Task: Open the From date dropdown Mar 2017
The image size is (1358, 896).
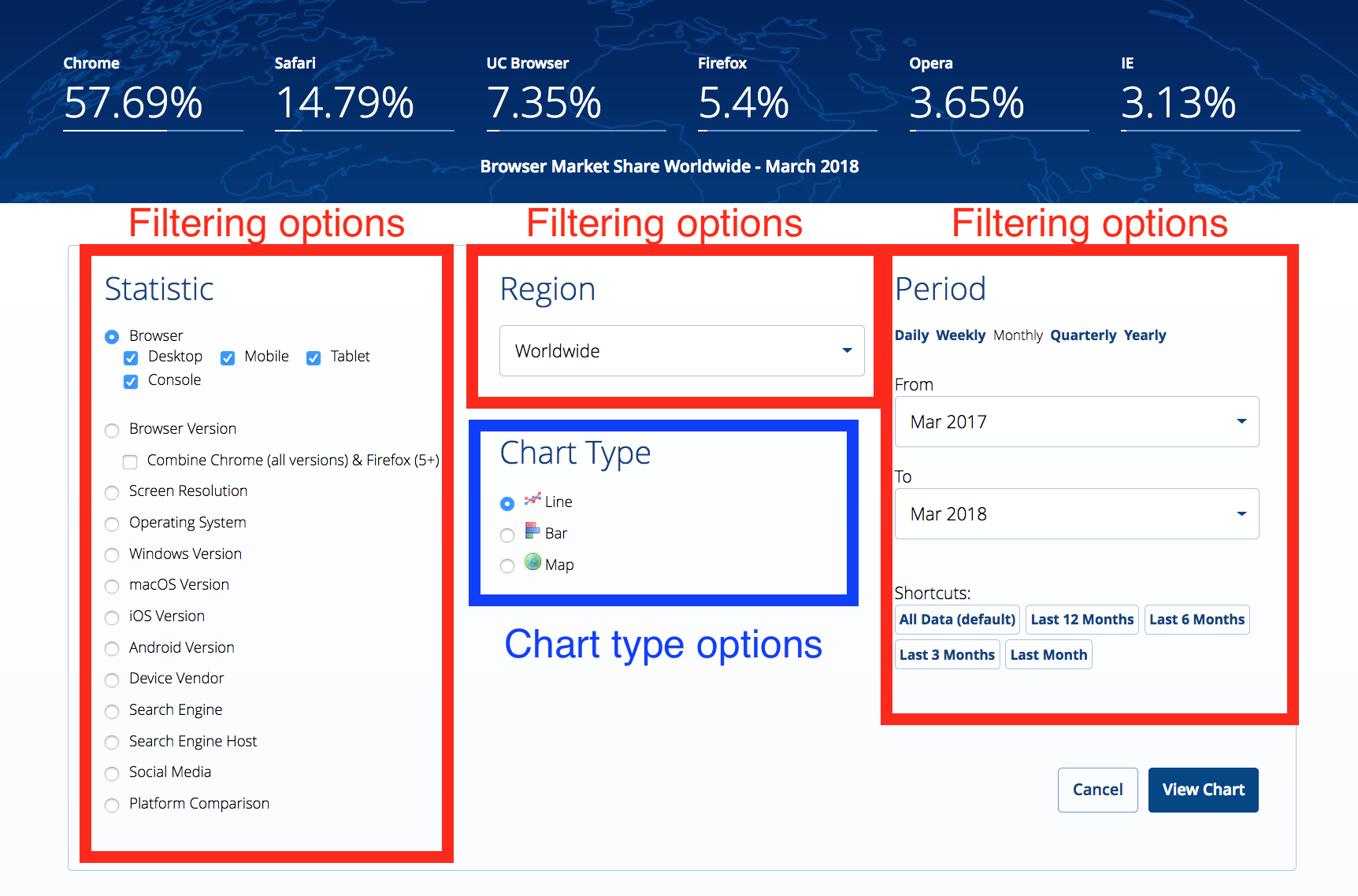Action: (1077, 421)
